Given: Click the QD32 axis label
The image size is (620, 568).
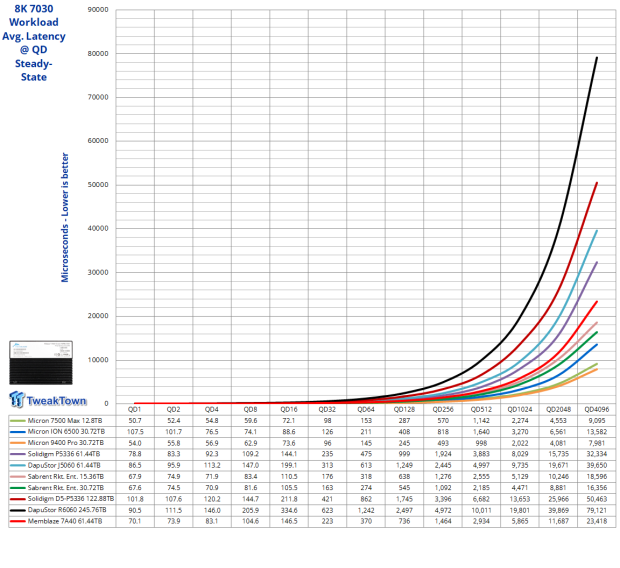Looking at the screenshot, I should tap(327, 409).
